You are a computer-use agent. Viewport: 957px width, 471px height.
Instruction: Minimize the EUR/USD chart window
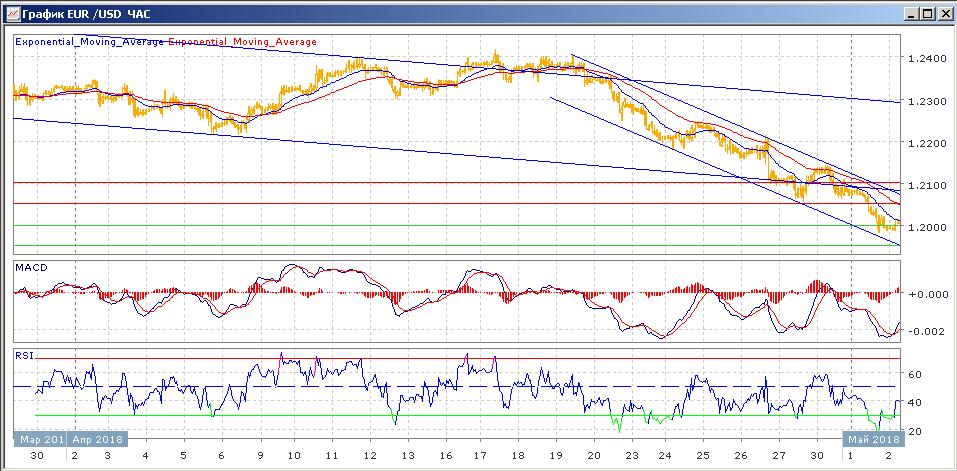point(911,14)
